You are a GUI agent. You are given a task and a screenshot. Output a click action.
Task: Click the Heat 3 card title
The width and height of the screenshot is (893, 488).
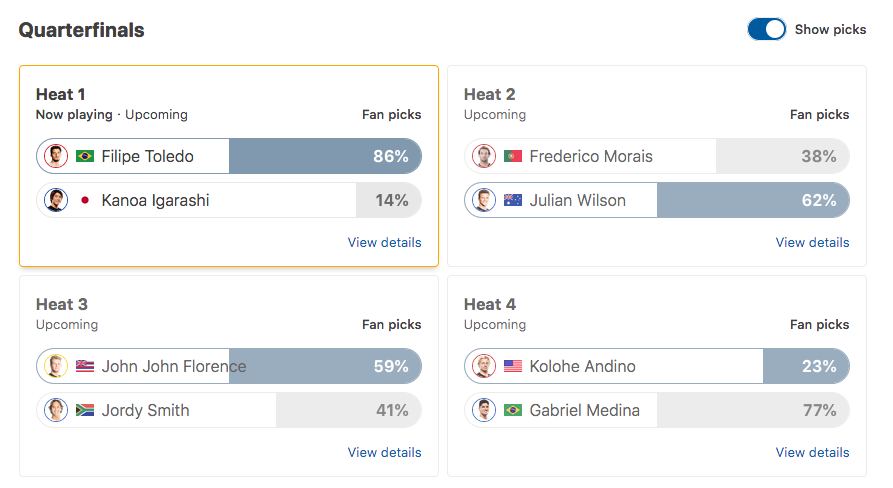(x=62, y=304)
